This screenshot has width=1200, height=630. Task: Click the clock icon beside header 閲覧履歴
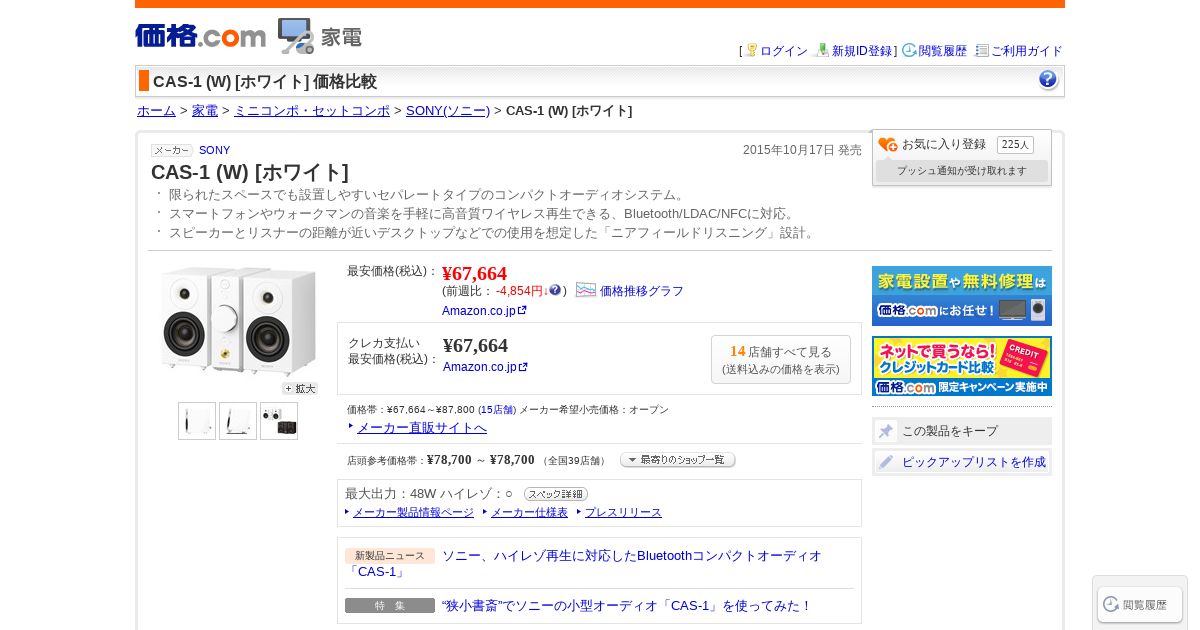909,50
